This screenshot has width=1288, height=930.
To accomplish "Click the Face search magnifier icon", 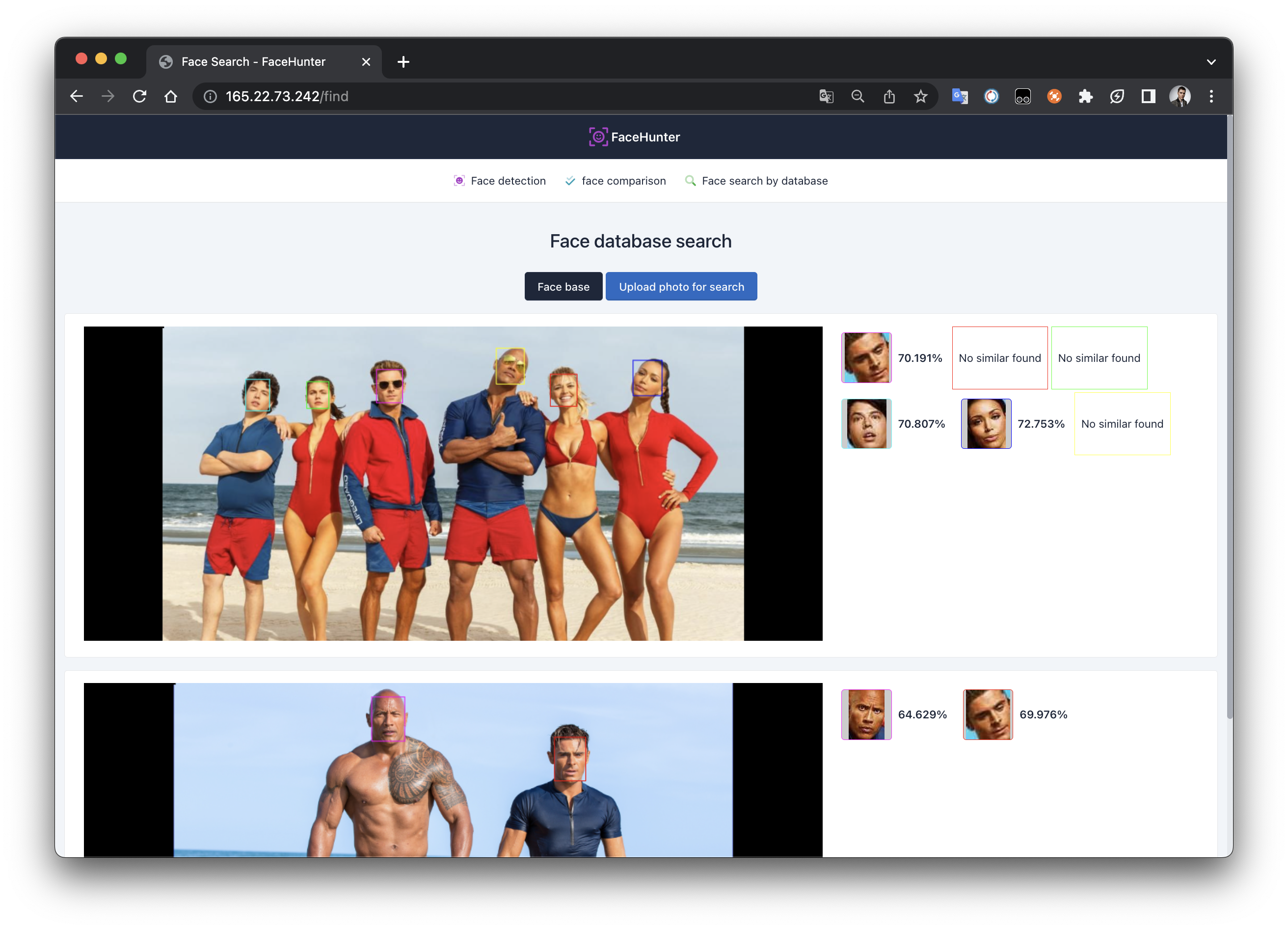I will [x=691, y=181].
